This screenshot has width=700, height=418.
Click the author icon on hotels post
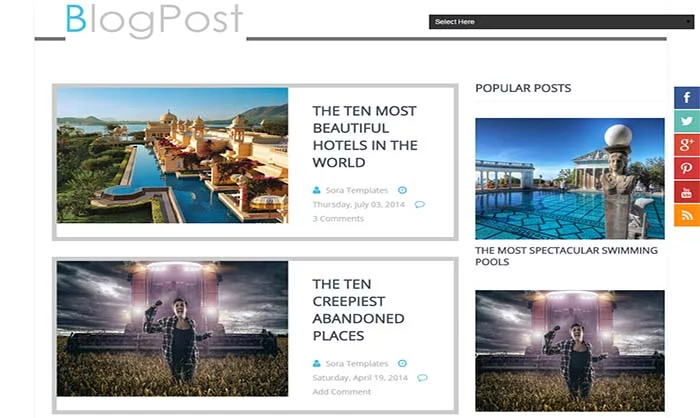point(317,190)
